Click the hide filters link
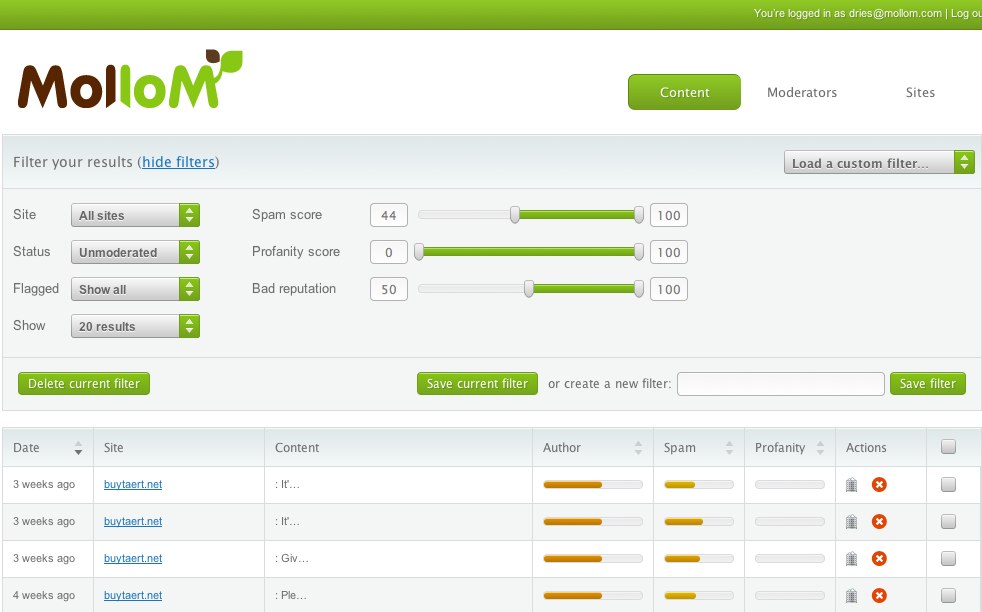This screenshot has width=982, height=612. coord(179,162)
